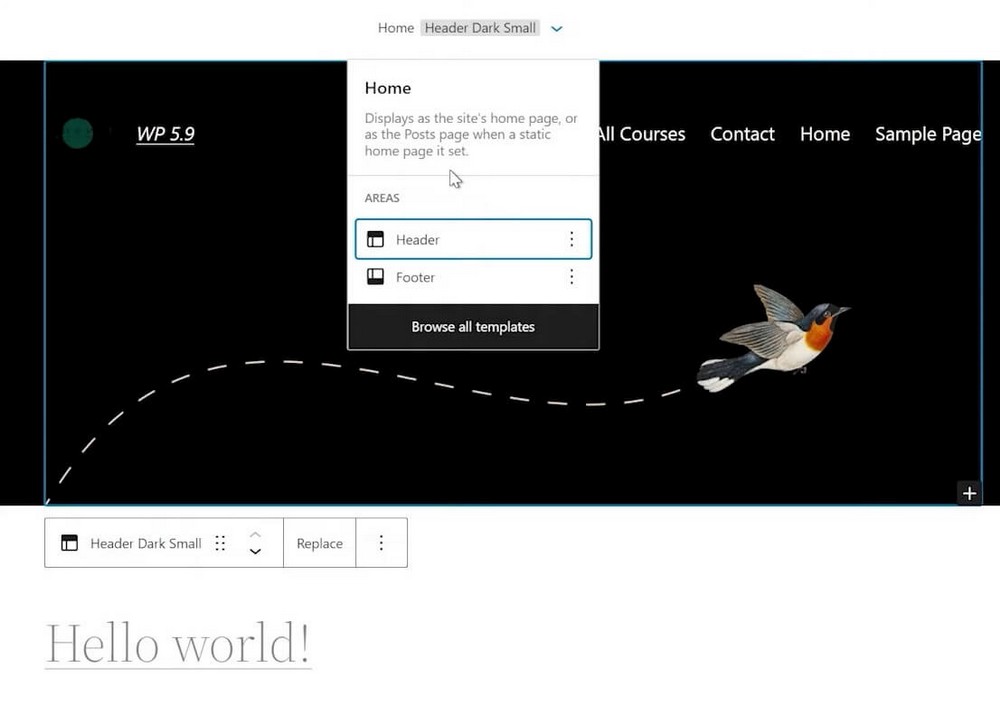1000x704 pixels.
Task: Open Header area options three-dot menu
Action: 571,239
